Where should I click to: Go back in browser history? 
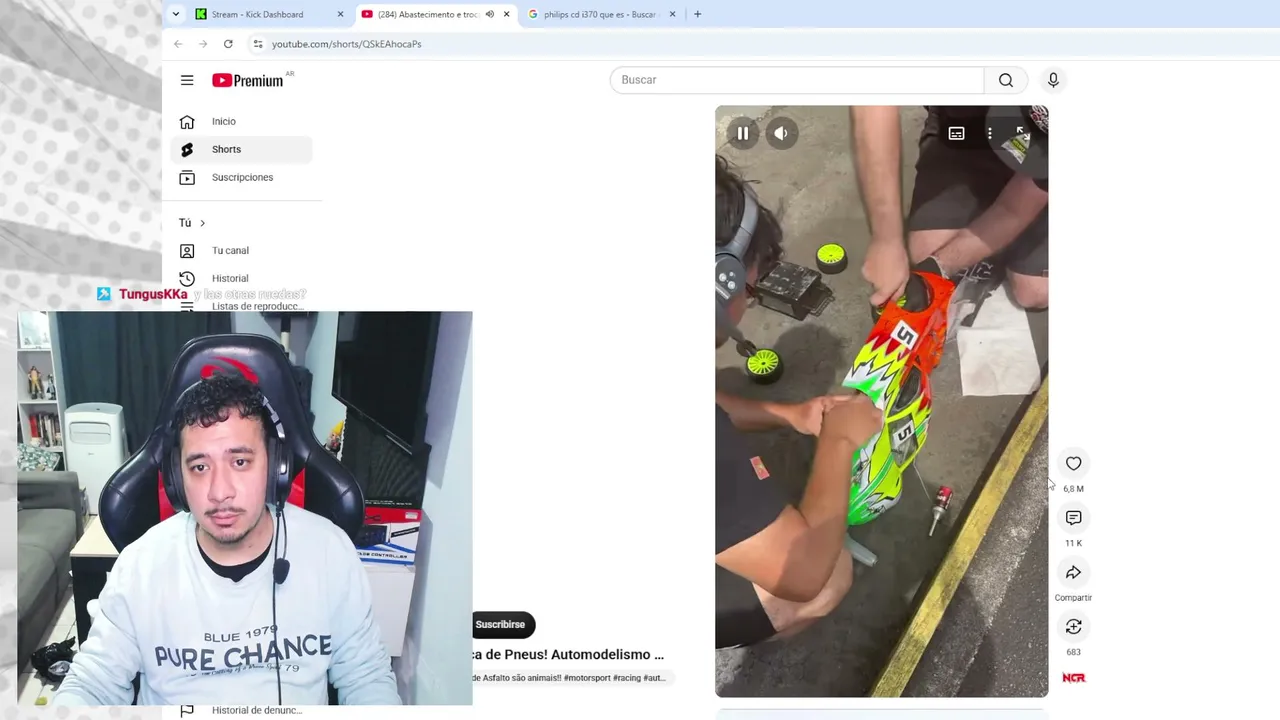tap(178, 44)
